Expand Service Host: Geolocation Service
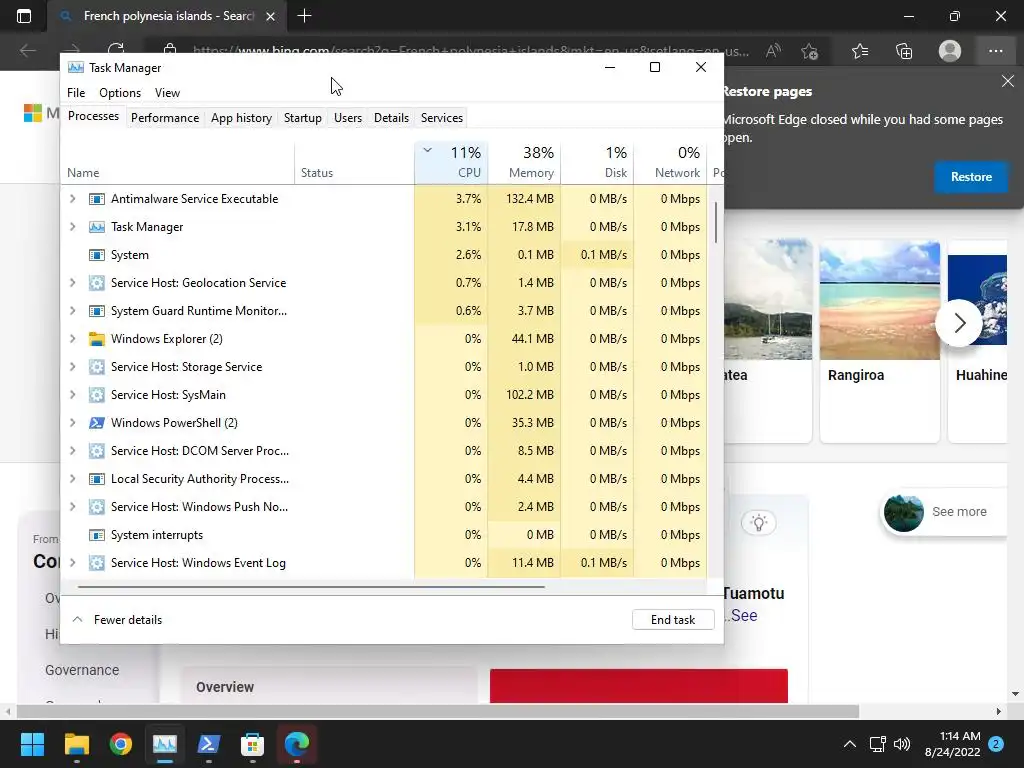Viewport: 1024px width, 768px height. [x=72, y=283]
